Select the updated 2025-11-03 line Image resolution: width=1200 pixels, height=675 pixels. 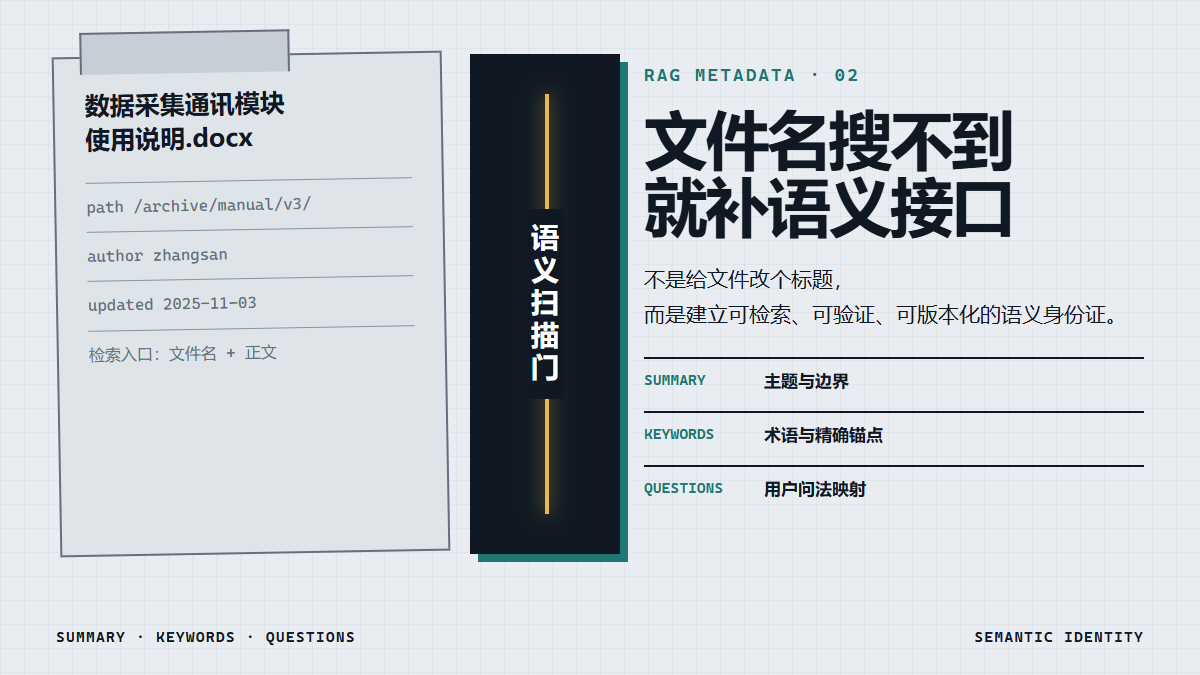pos(172,303)
